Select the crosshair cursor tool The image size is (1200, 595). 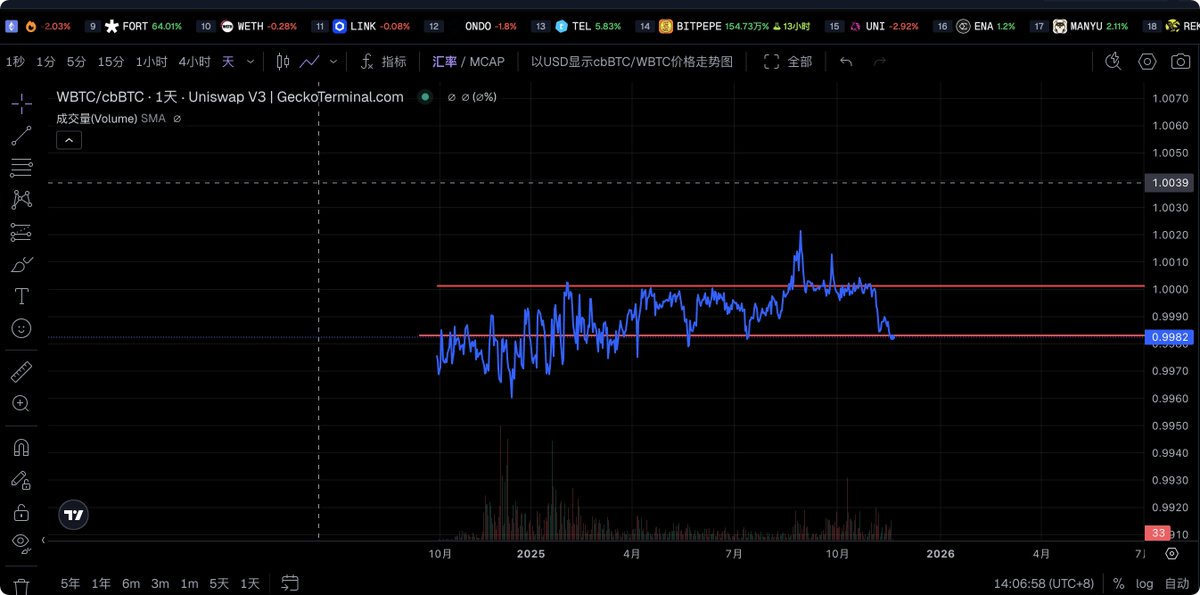click(x=21, y=104)
